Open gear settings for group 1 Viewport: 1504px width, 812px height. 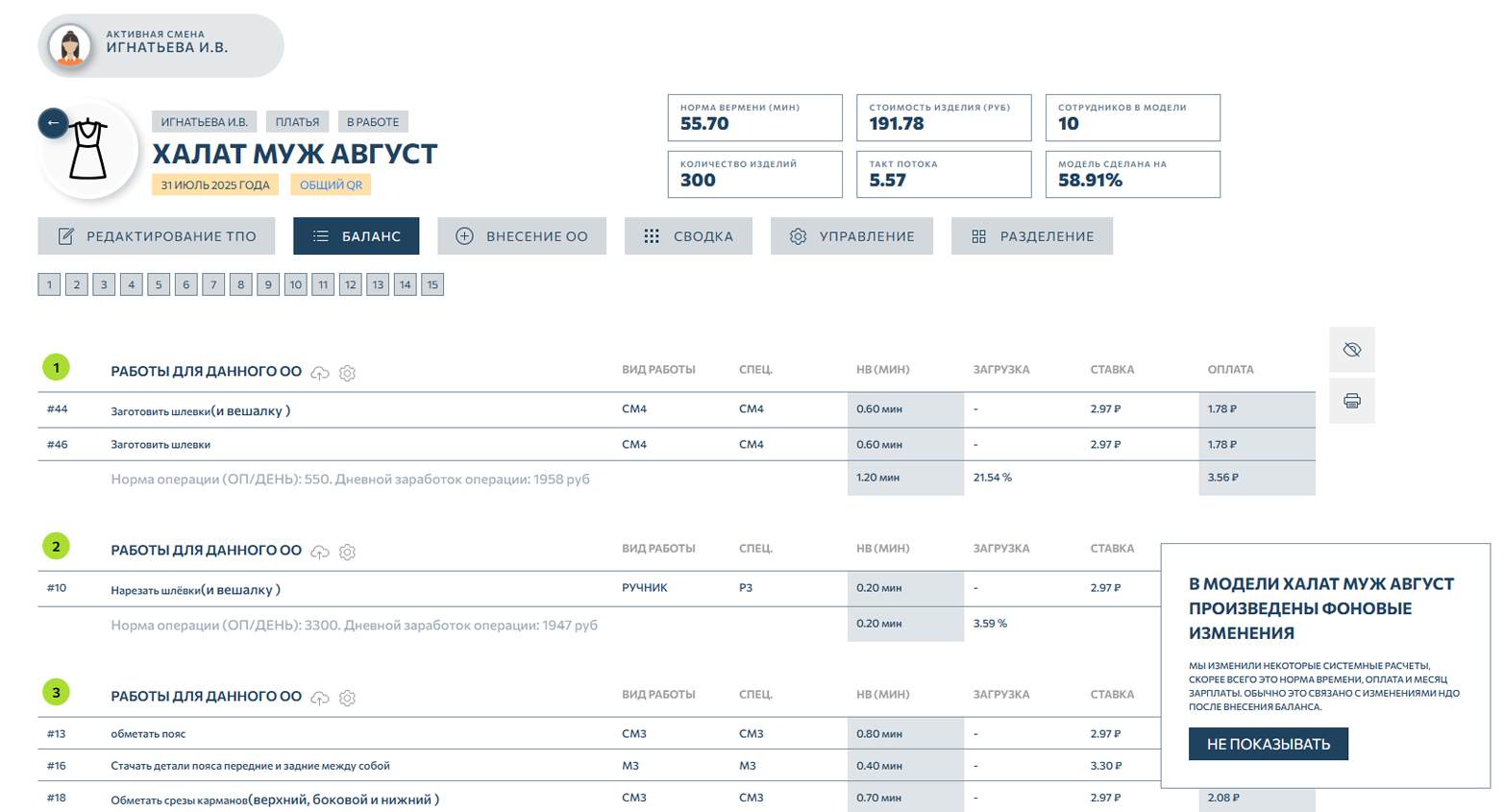click(348, 373)
